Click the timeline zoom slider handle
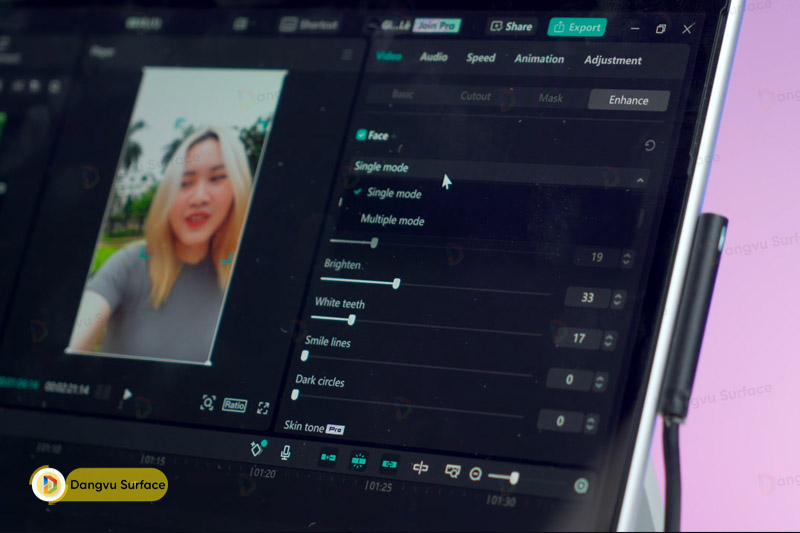800x533 pixels. 514,477
